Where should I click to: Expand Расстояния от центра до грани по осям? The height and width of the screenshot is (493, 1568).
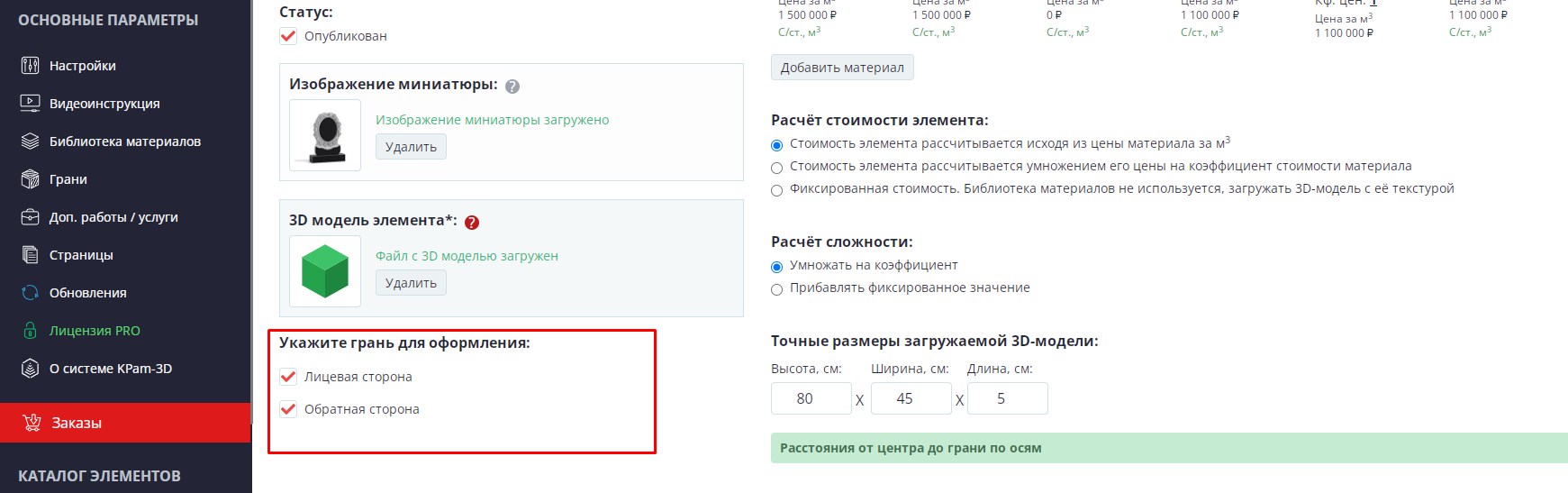1169,448
